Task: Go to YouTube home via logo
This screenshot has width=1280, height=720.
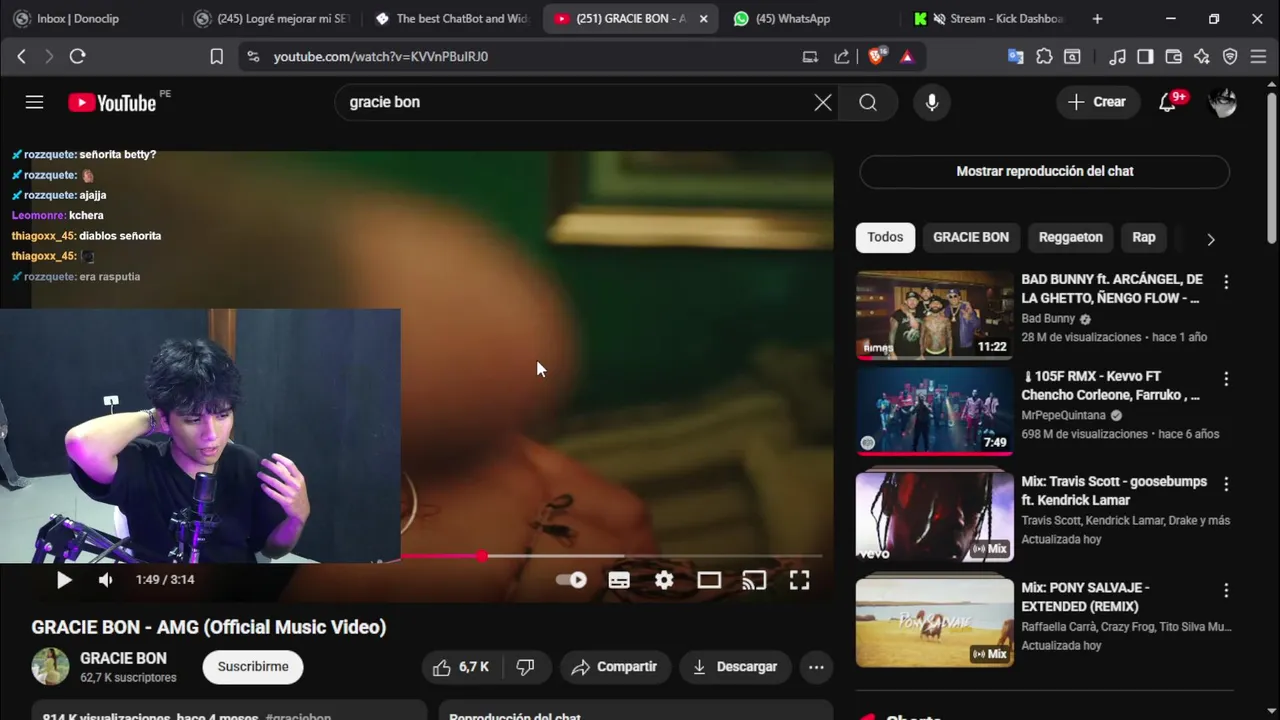Action: [x=112, y=102]
